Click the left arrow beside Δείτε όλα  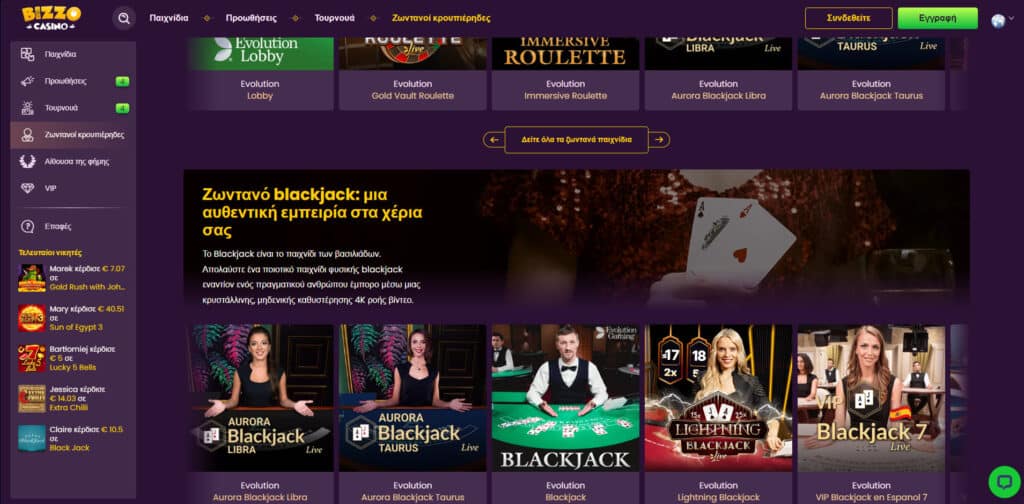494,140
